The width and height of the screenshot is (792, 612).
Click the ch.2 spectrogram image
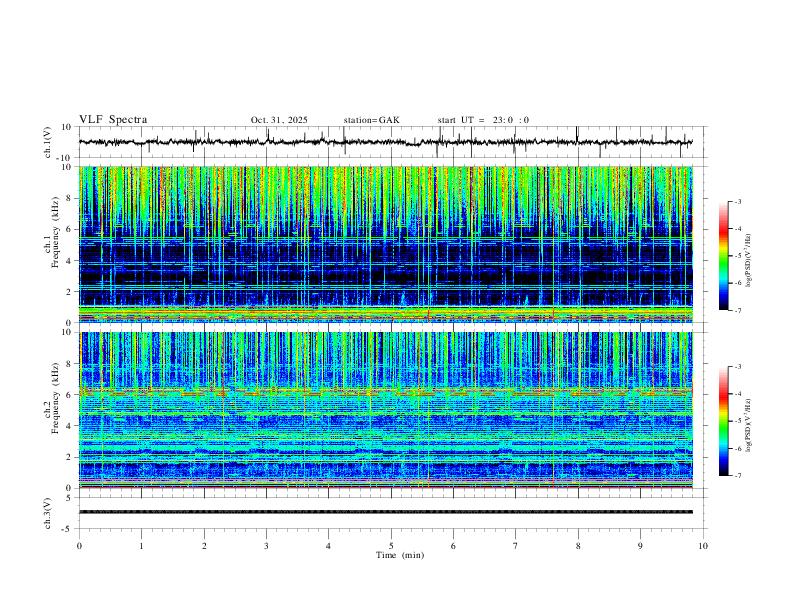pyautogui.click(x=386, y=410)
